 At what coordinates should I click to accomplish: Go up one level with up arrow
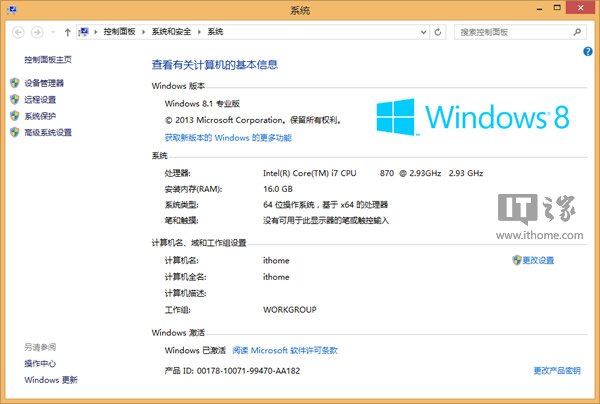[x=68, y=32]
